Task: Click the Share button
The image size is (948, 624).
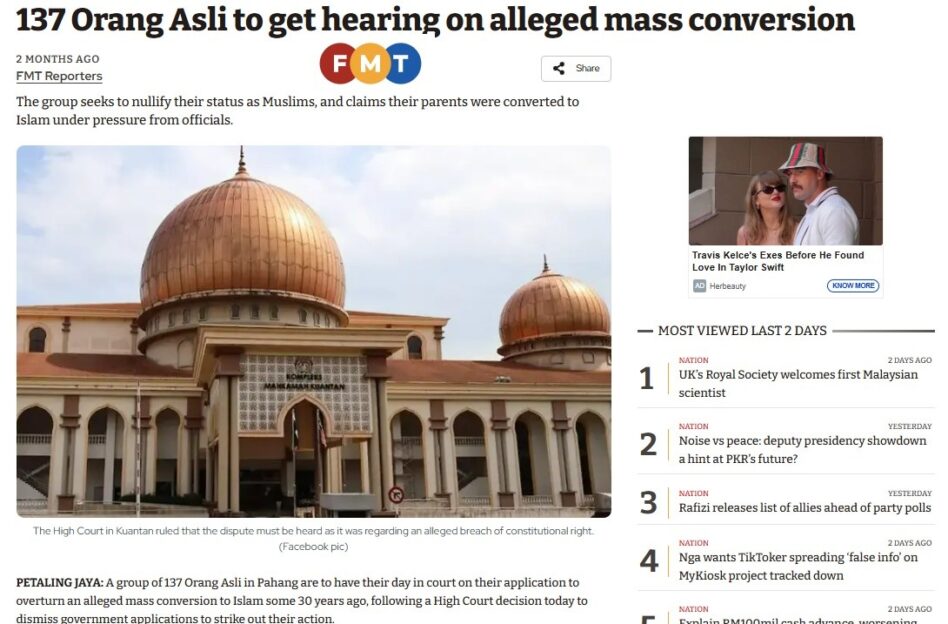Action: click(576, 68)
